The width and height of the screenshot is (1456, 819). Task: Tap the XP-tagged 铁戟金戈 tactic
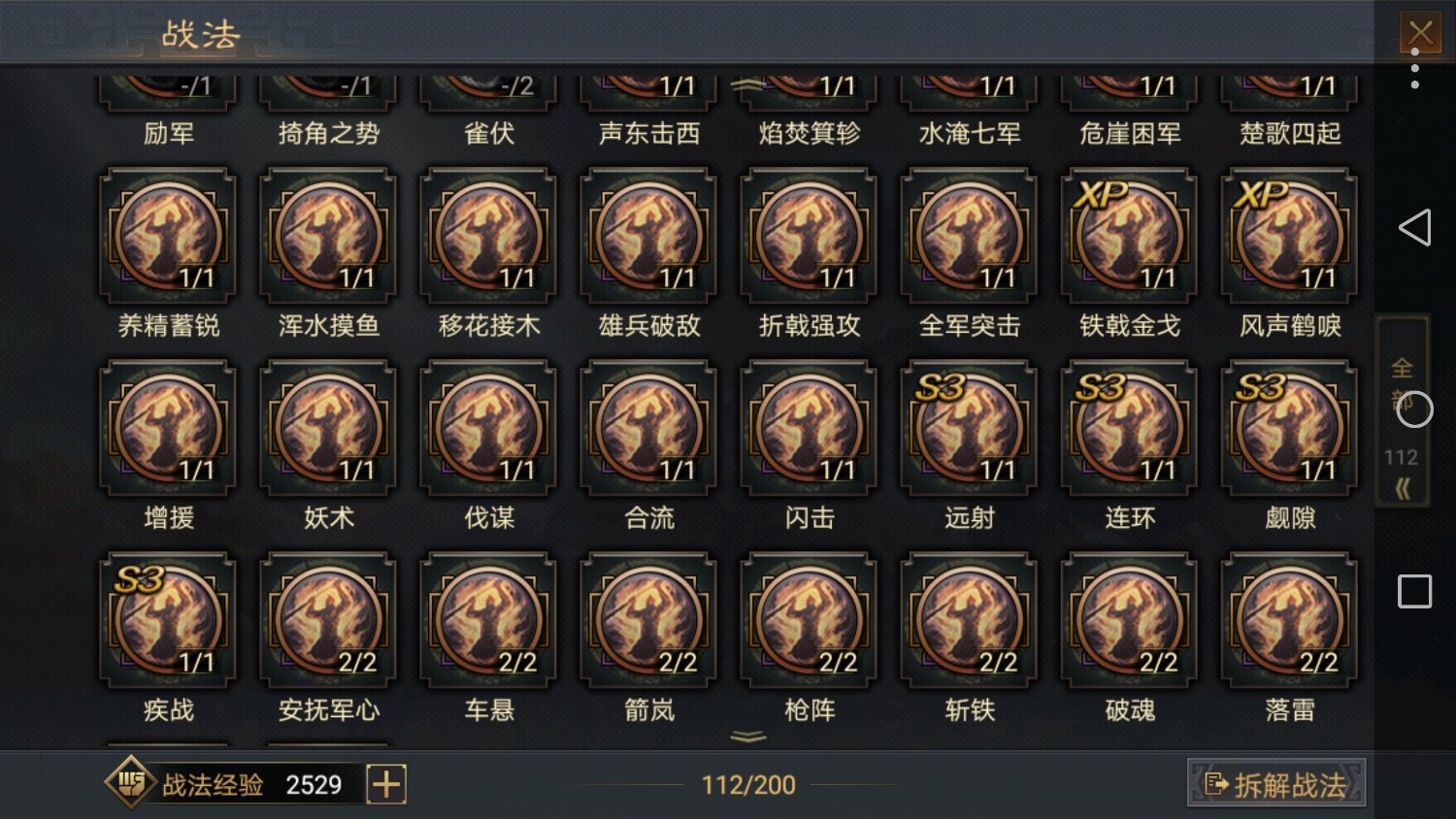point(1129,236)
